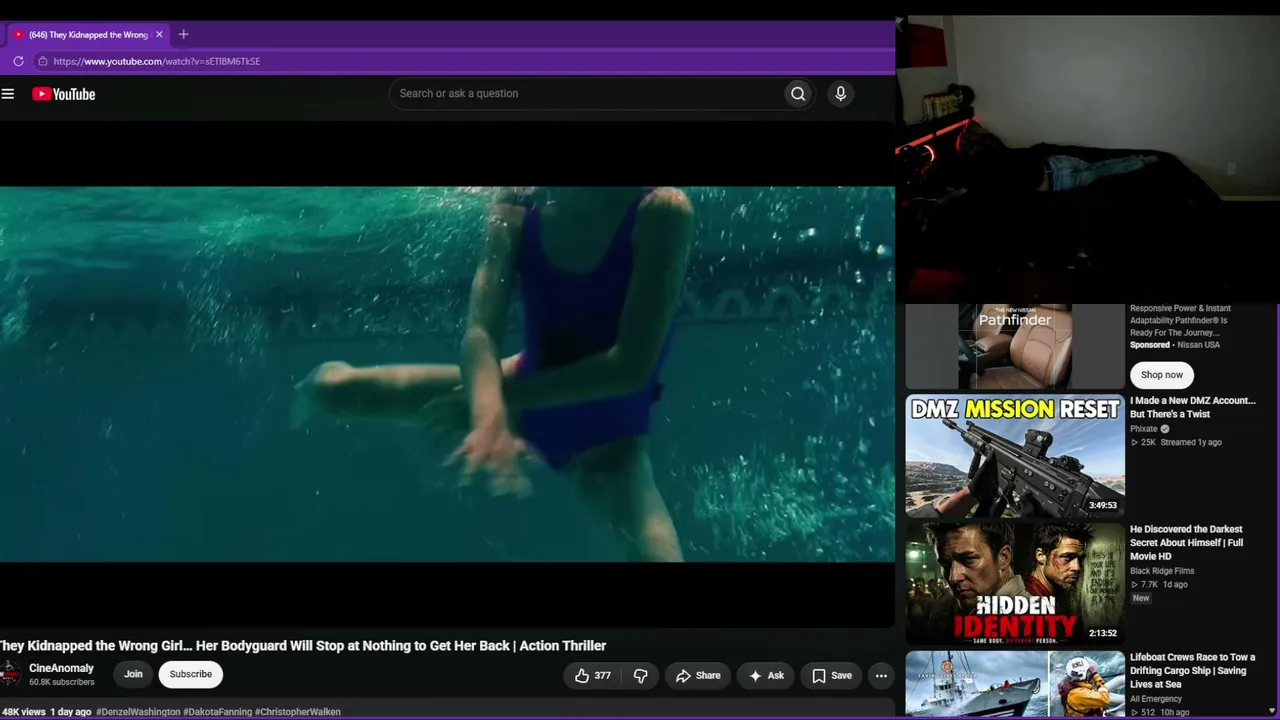Screen dimensions: 1280x720
Task: Click 'Shop now' on the Nissan ad
Action: 1162,375
